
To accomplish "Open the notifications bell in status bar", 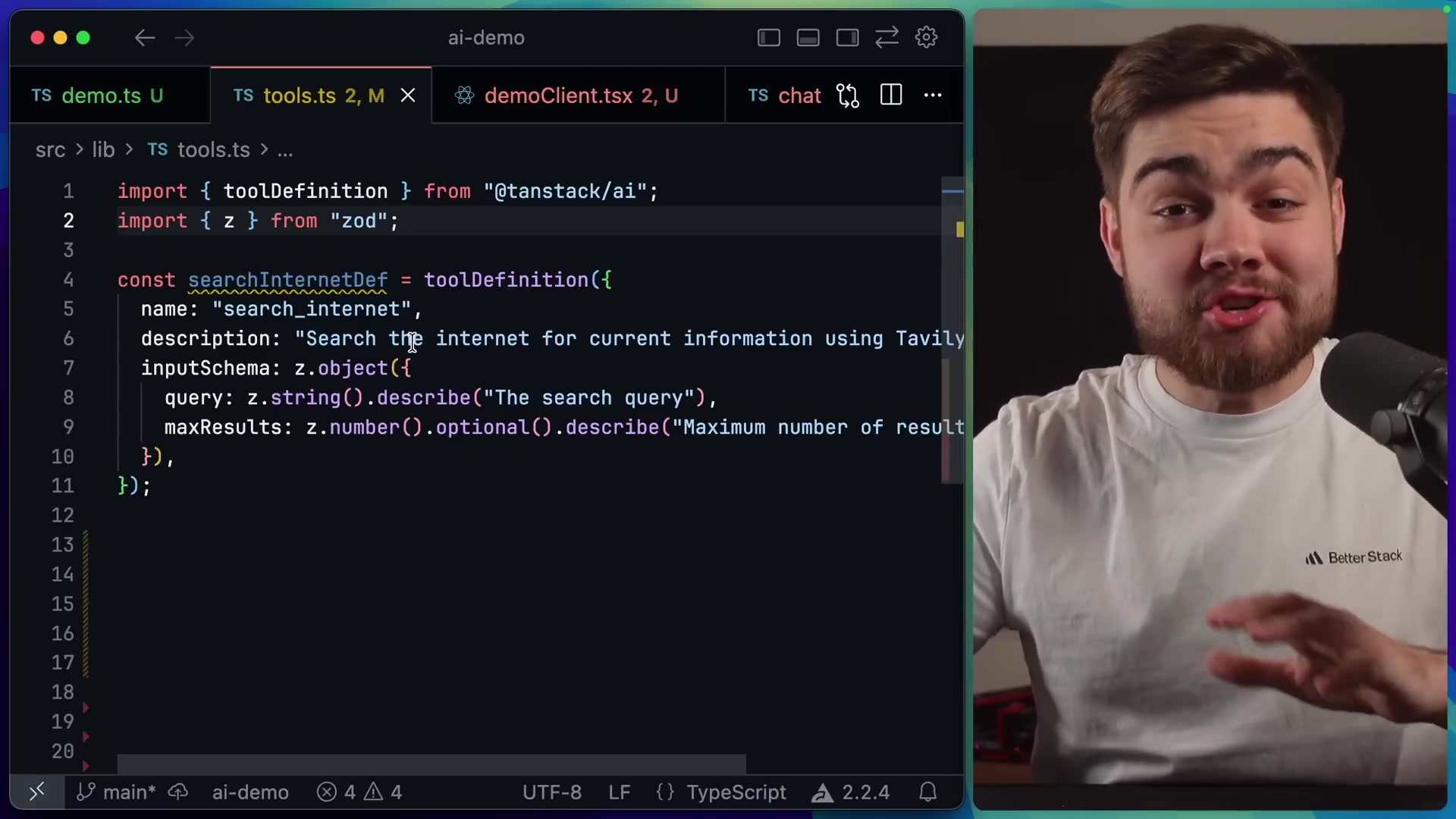I will (928, 792).
